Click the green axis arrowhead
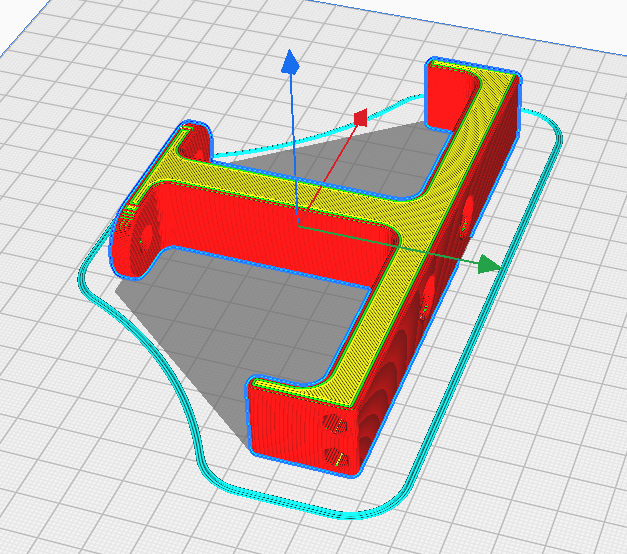627x554 pixels. pyautogui.click(x=487, y=264)
